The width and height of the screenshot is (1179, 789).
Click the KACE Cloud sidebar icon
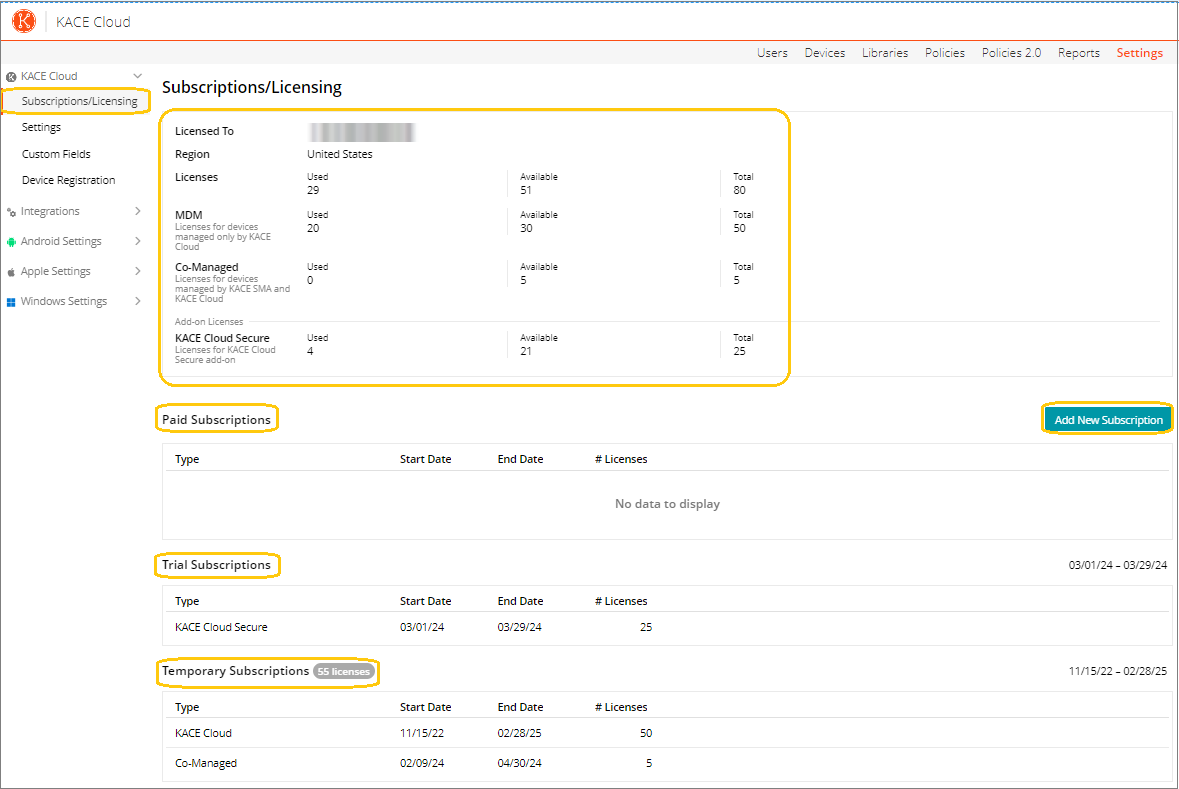click(x=11, y=77)
